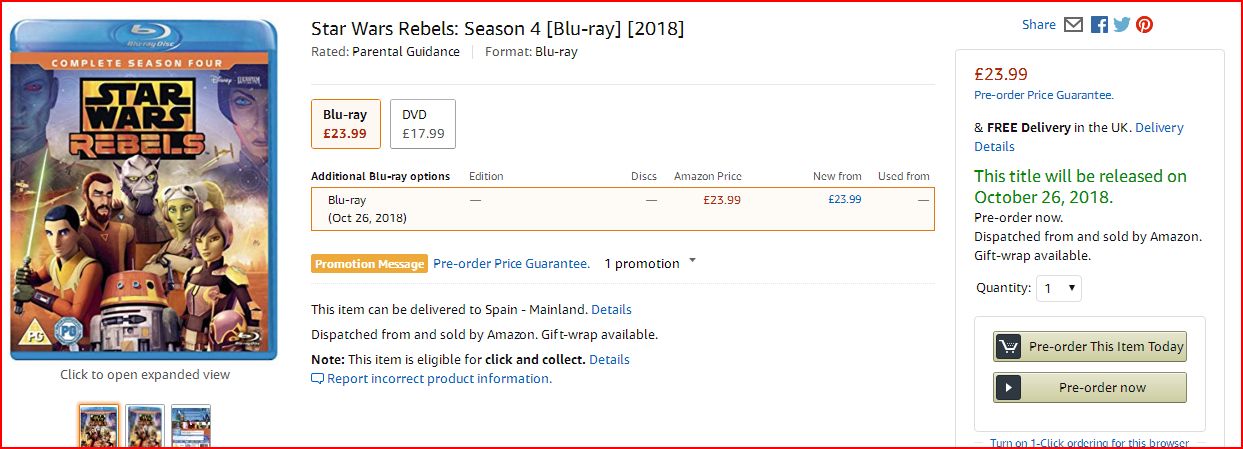1243x449 pixels.
Task: Share on Facebook icon
Action: 1099,24
